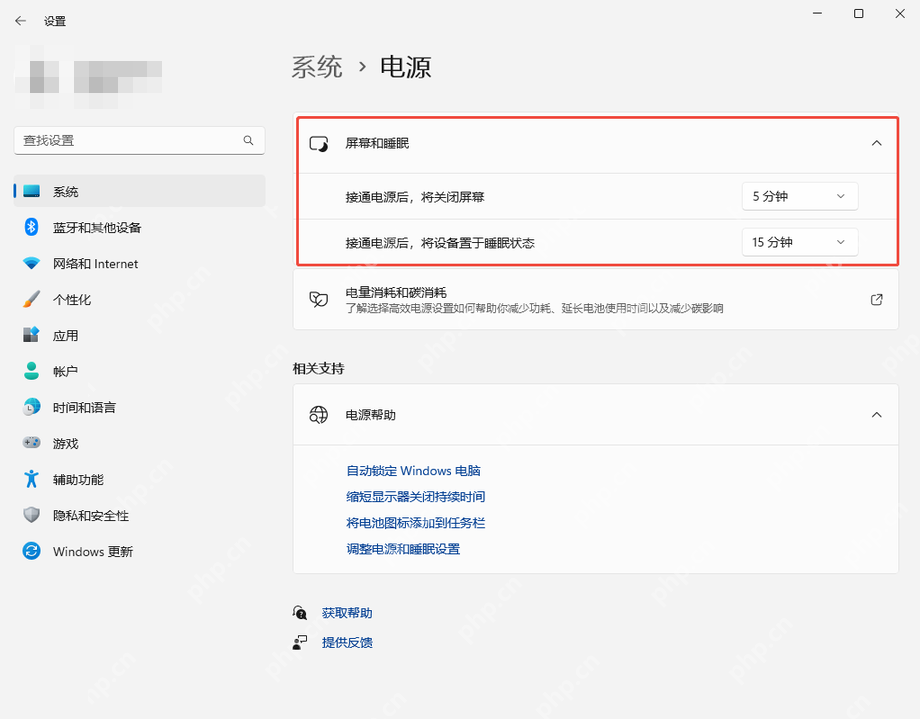Click the 系统 monitor icon in sidebar

point(31,191)
